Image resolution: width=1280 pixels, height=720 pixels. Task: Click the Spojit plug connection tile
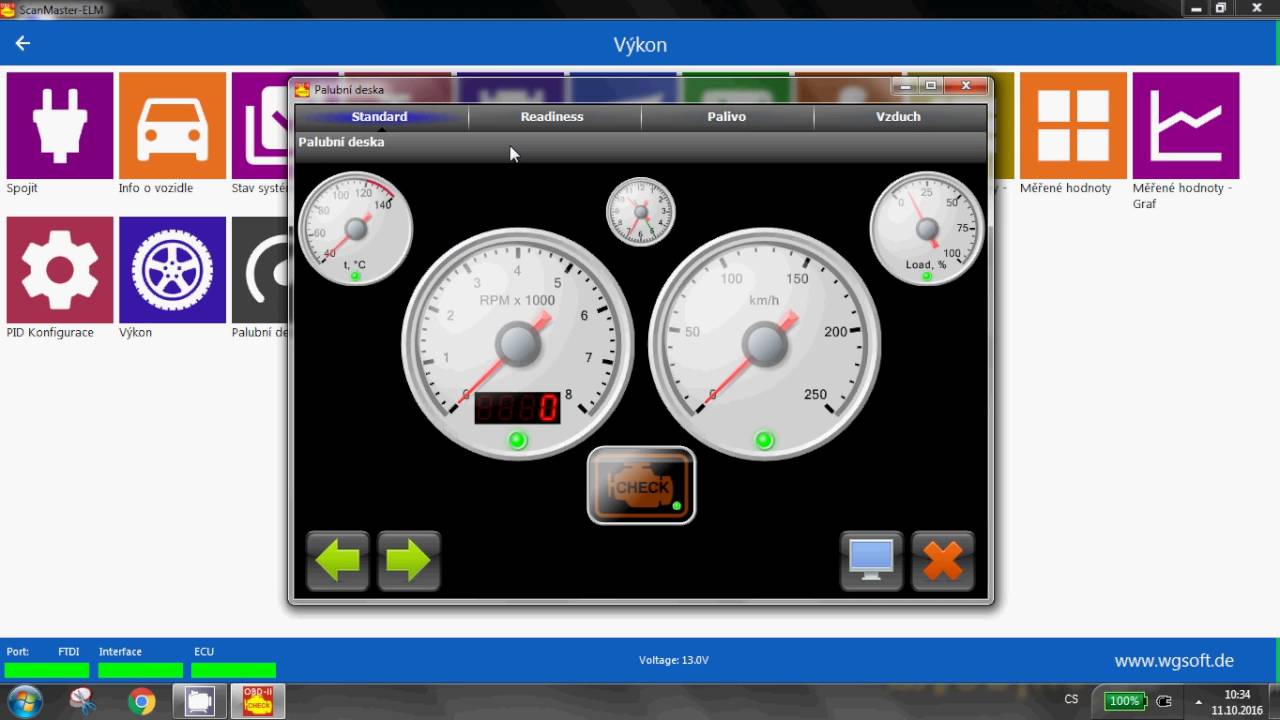pos(60,126)
